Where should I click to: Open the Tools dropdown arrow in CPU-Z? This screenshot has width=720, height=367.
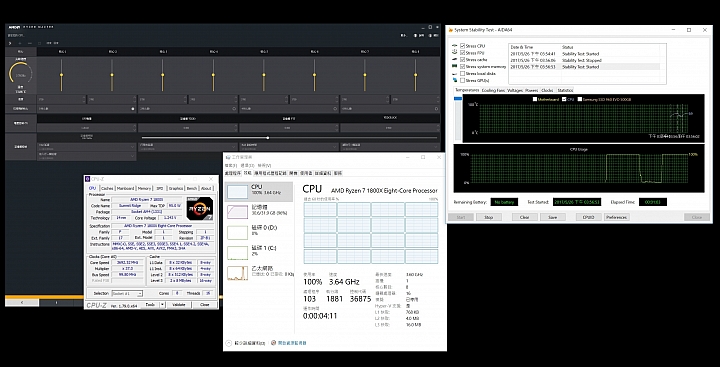(x=163, y=305)
